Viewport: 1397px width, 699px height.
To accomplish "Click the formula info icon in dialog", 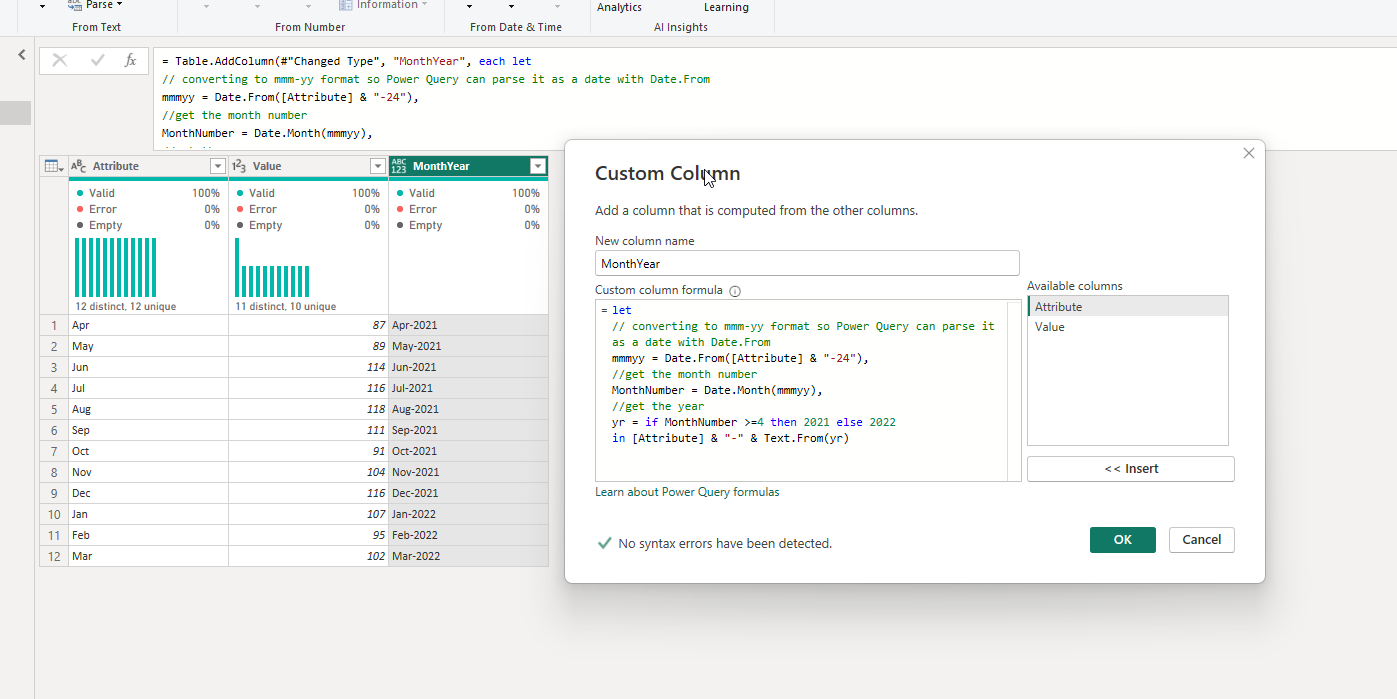I will pyautogui.click(x=735, y=291).
